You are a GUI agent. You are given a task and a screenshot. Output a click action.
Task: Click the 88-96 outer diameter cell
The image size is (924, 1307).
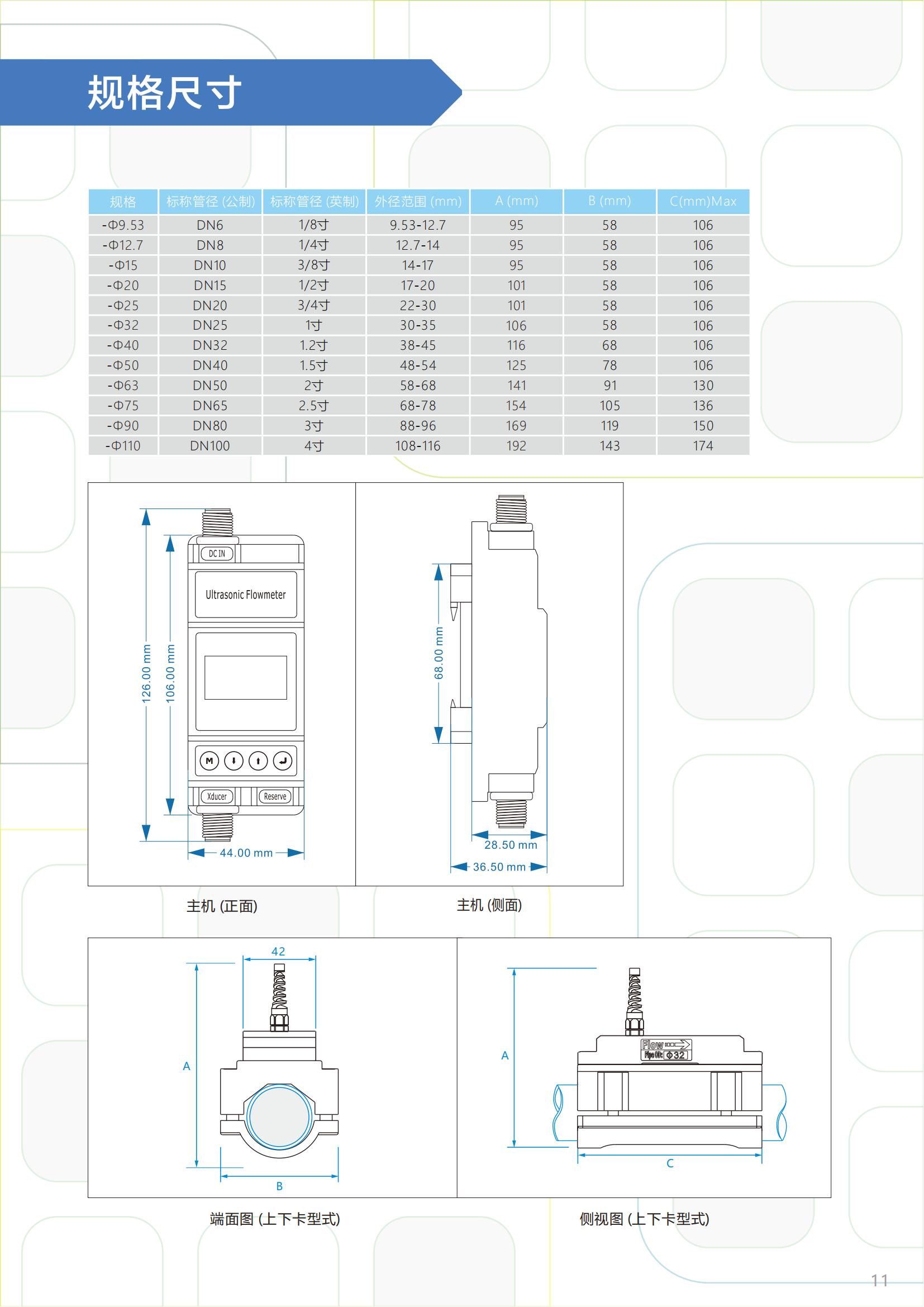coord(418,426)
